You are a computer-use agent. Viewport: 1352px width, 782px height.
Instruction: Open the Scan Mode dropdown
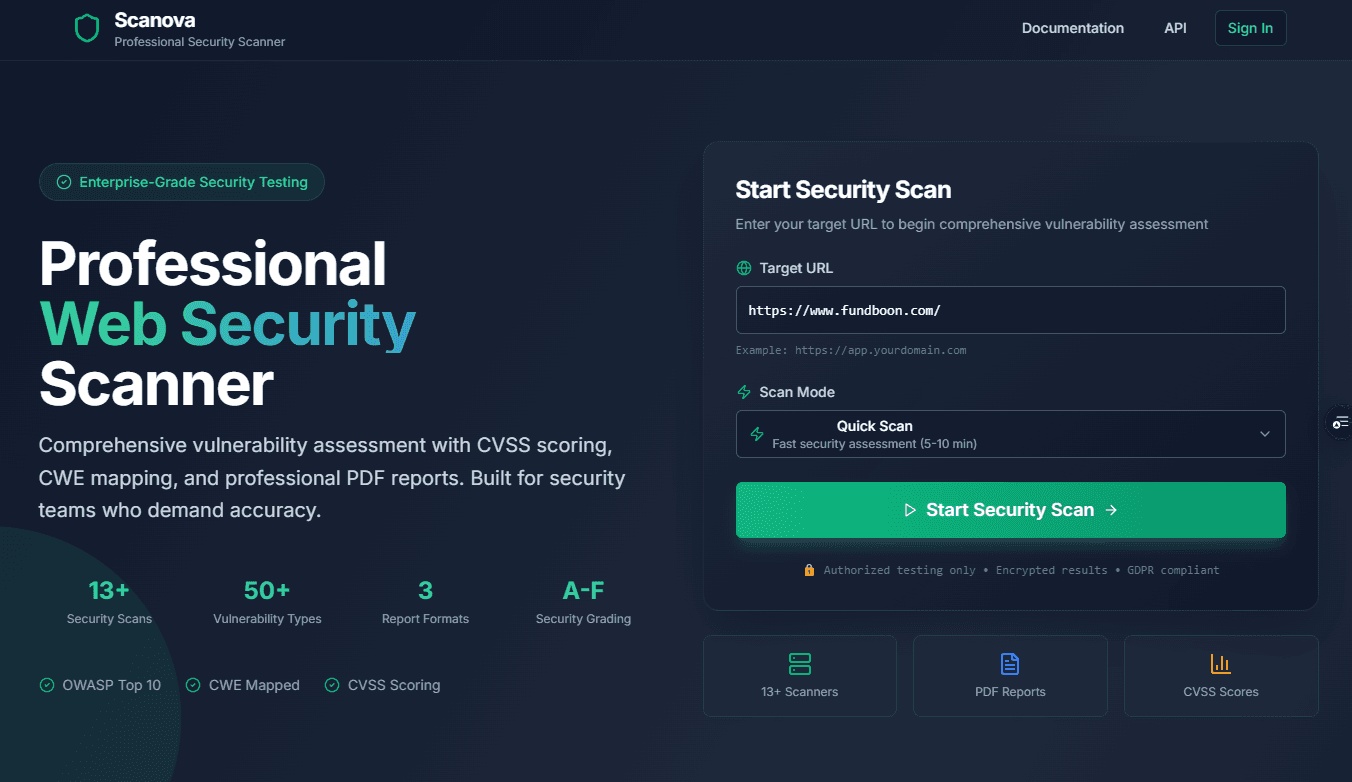click(x=1010, y=433)
